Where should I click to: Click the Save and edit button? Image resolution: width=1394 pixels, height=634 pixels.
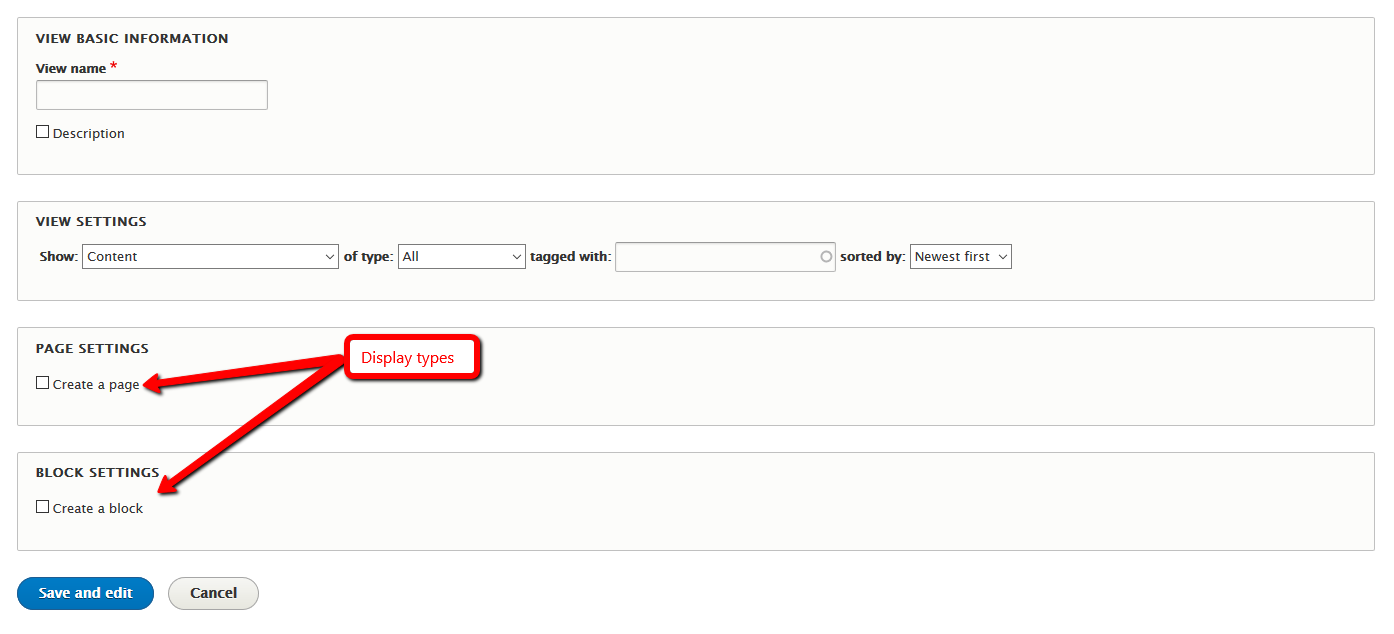click(85, 593)
